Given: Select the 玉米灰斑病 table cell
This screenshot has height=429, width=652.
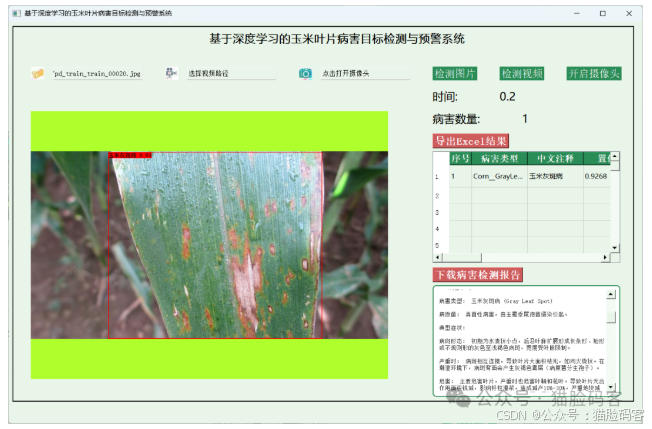Looking at the screenshot, I should (x=556, y=176).
